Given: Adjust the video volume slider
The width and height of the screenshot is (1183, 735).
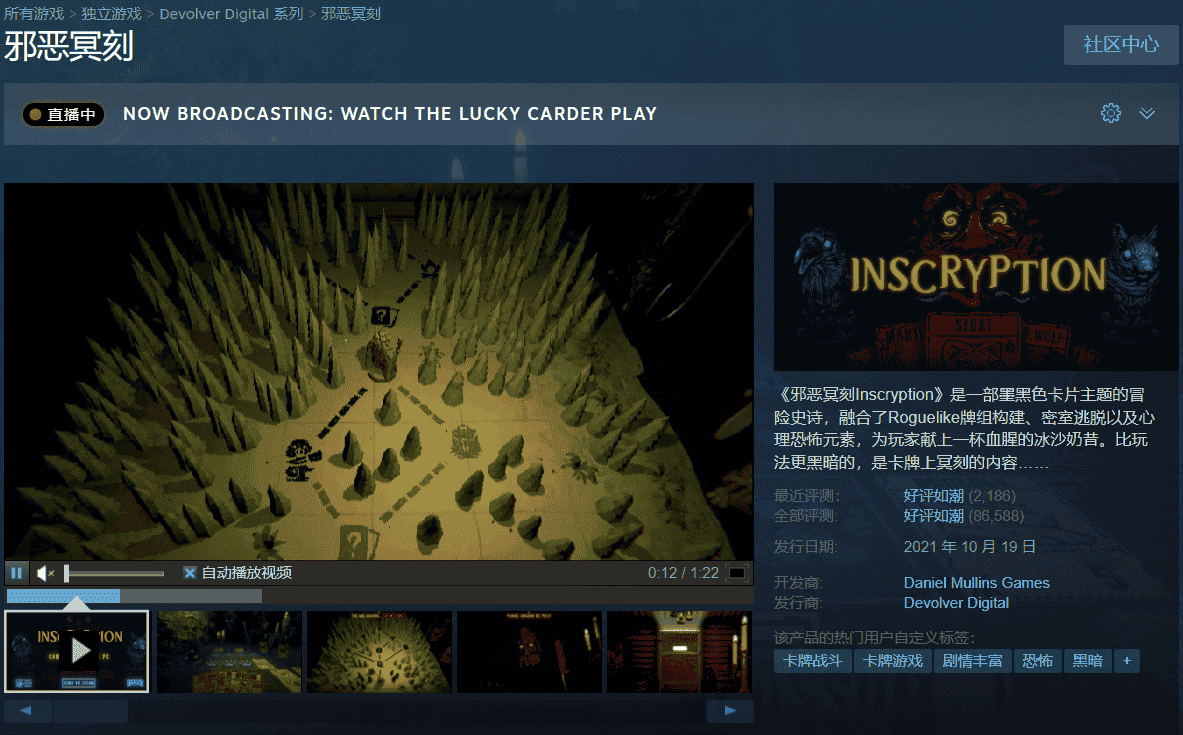Looking at the screenshot, I should [x=115, y=574].
